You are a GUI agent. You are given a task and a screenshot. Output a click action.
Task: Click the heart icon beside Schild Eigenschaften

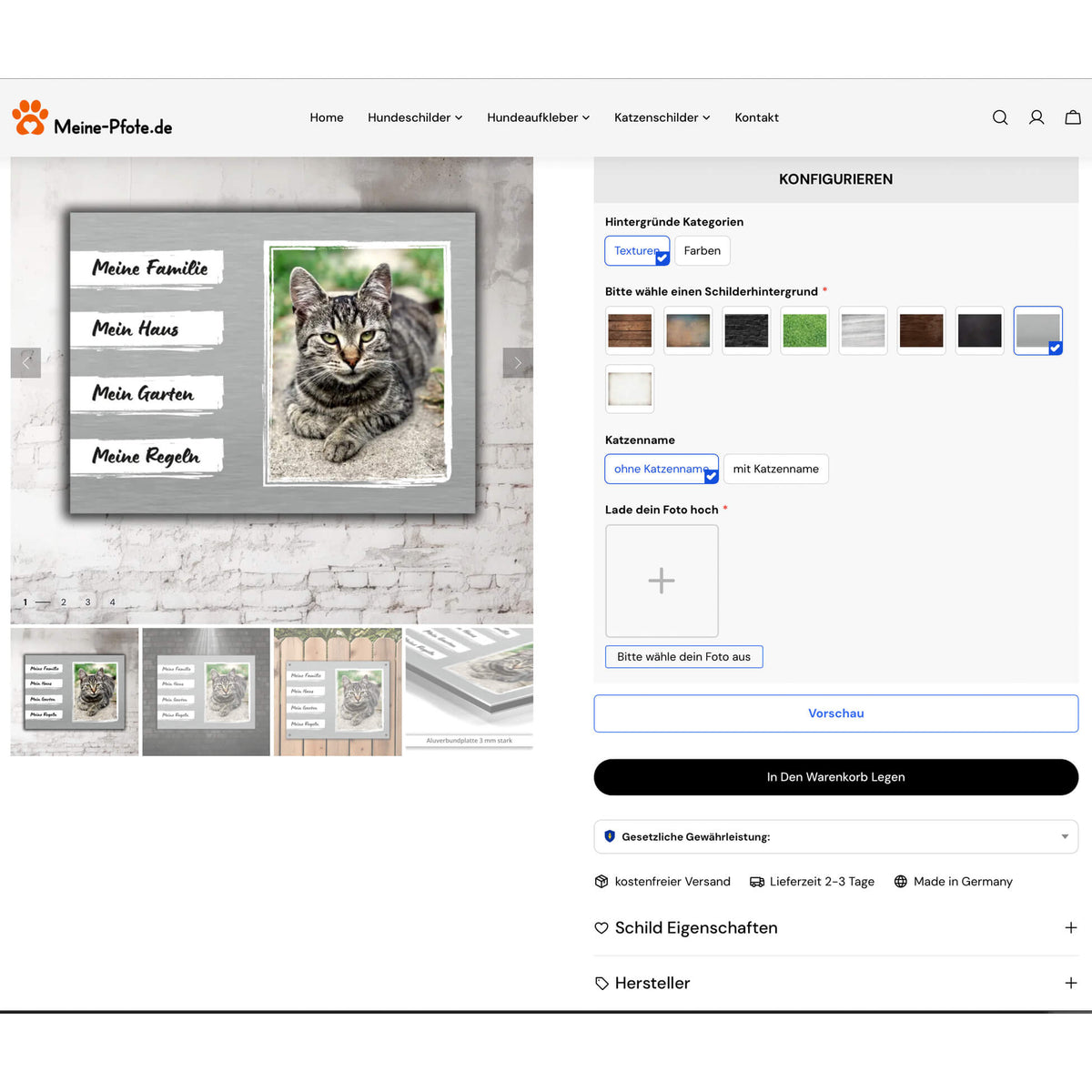click(602, 928)
